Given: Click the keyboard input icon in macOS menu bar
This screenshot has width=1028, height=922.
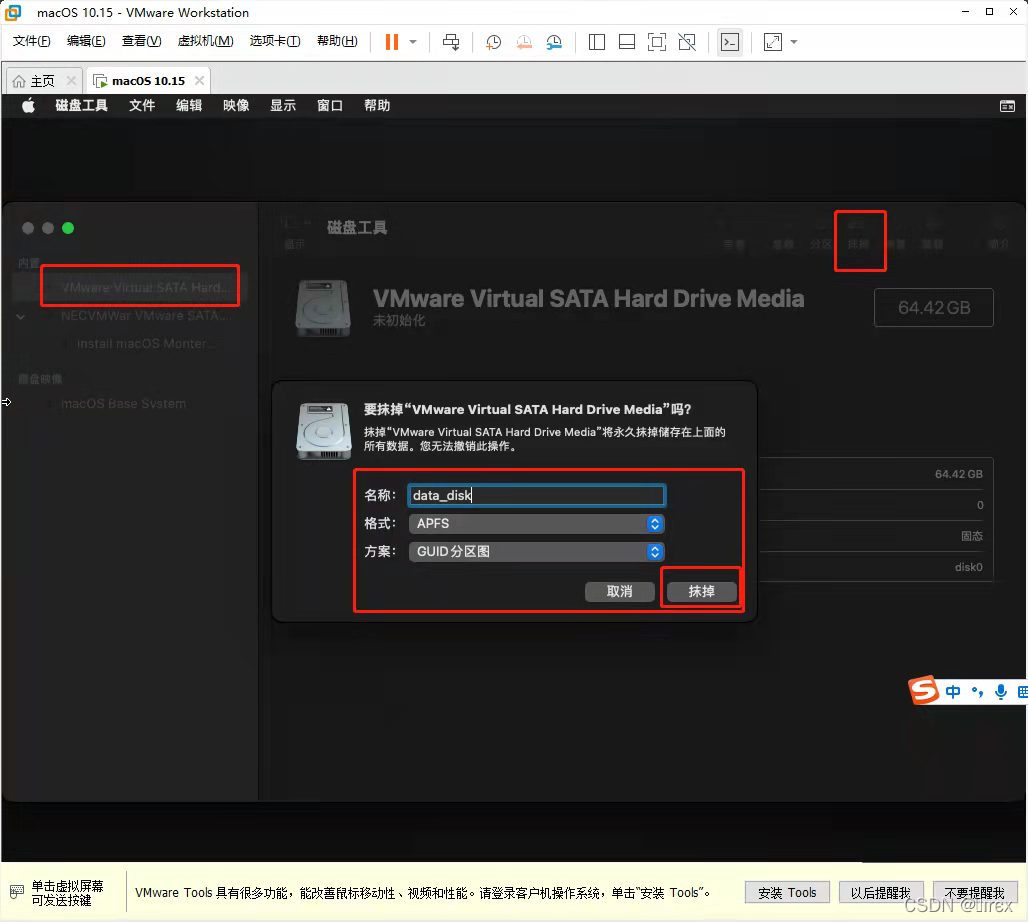Looking at the screenshot, I should (x=1007, y=106).
